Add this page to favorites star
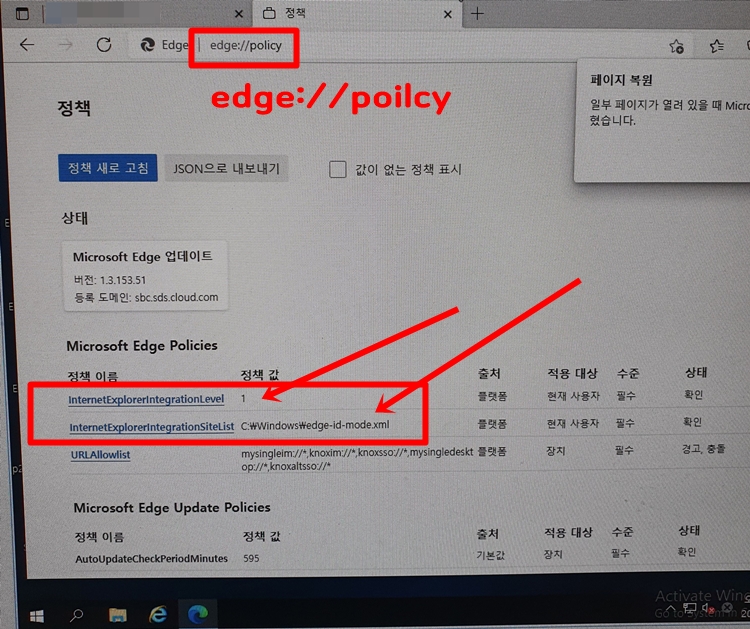Screen dimensions: 750x629 point(676,46)
